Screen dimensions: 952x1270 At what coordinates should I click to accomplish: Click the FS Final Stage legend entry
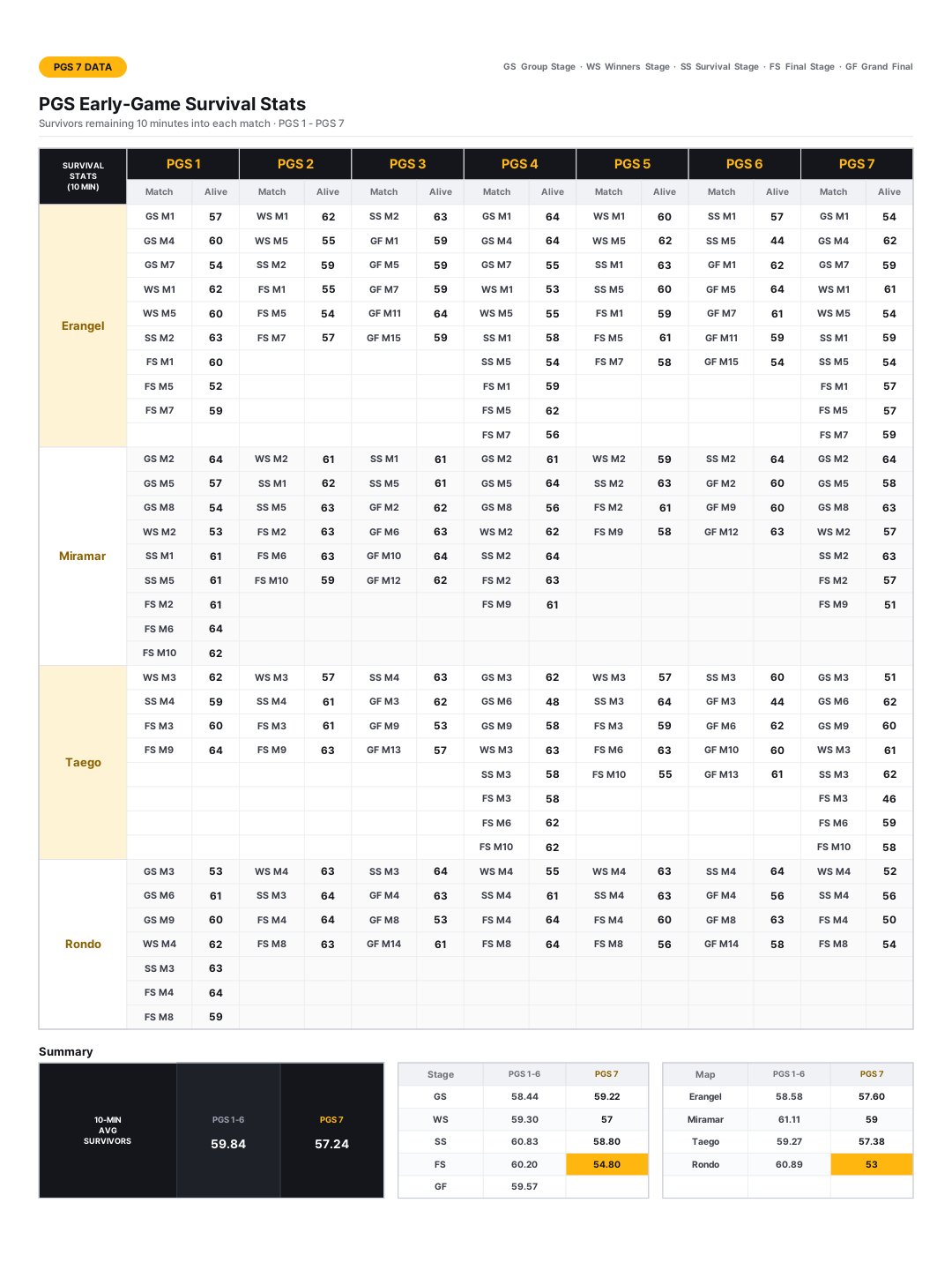point(802,67)
